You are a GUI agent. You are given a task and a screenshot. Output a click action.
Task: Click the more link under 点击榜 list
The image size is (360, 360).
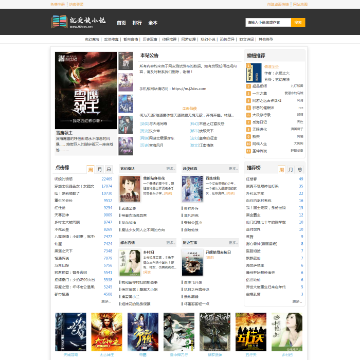106,301
